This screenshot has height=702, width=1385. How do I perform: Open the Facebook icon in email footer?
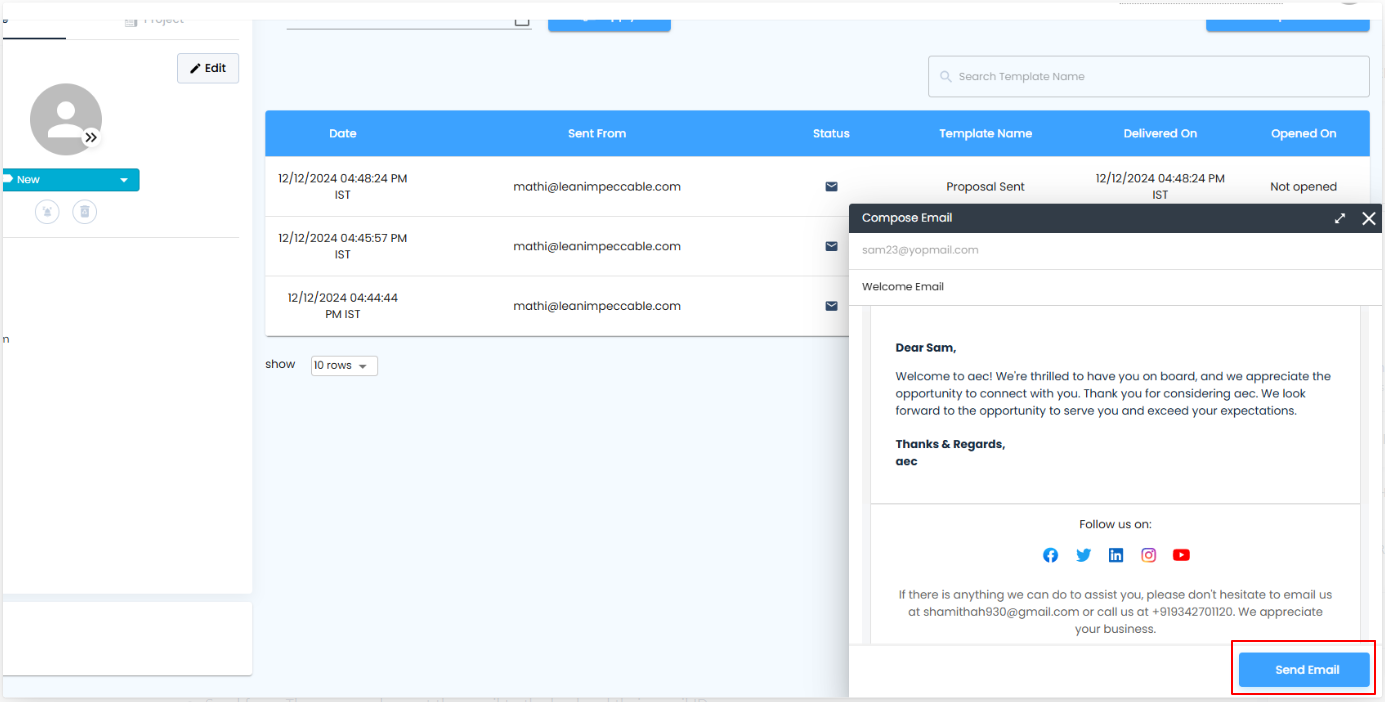point(1050,555)
